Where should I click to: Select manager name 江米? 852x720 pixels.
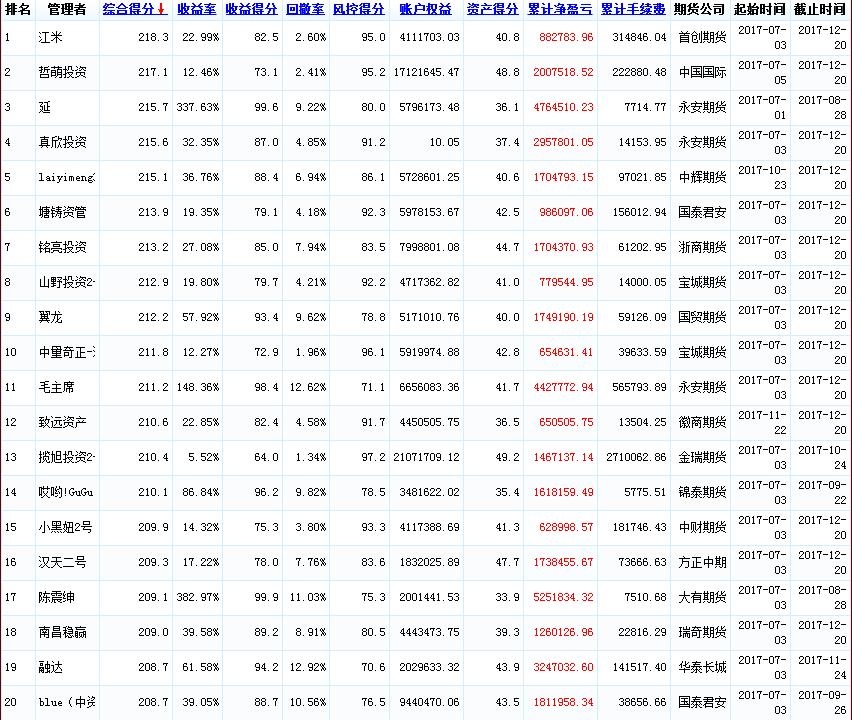pyautogui.click(x=50, y=37)
